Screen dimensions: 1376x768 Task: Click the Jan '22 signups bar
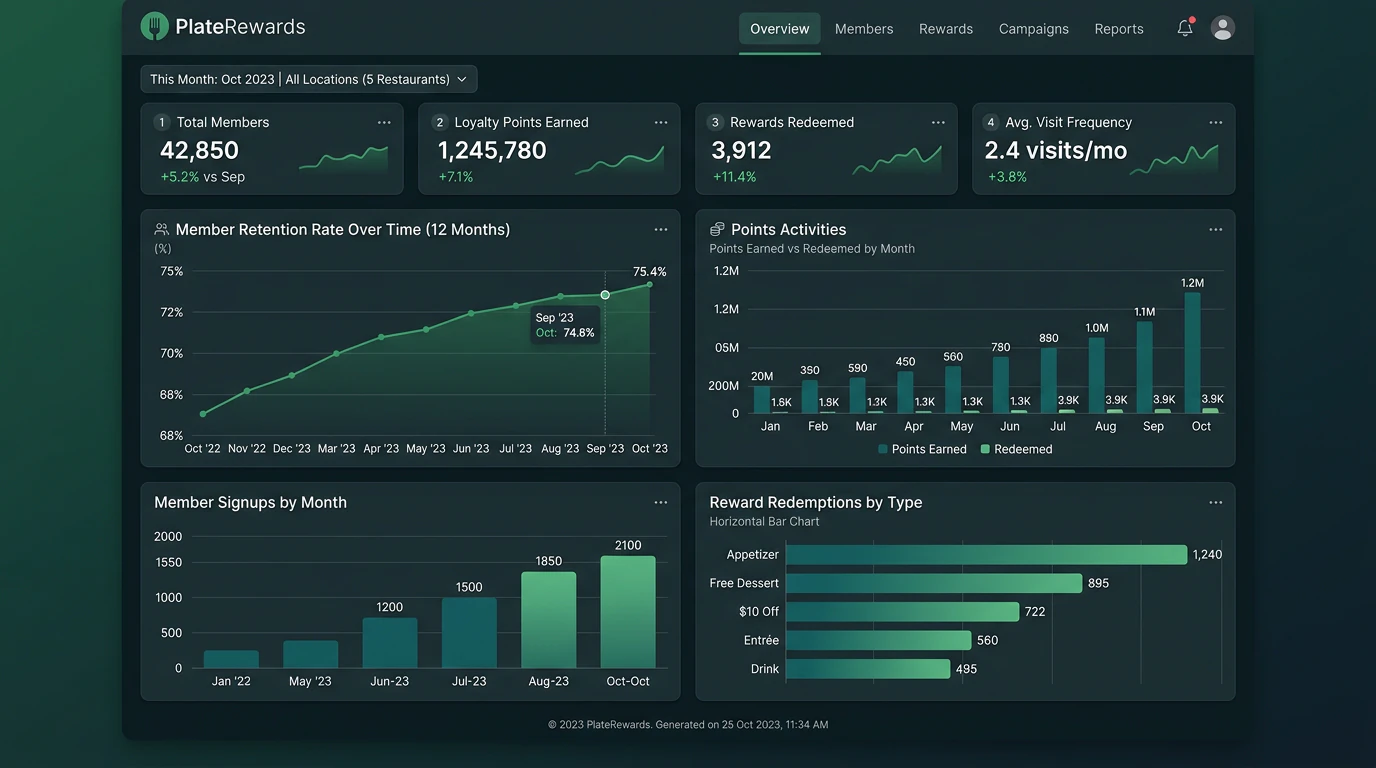click(231, 659)
